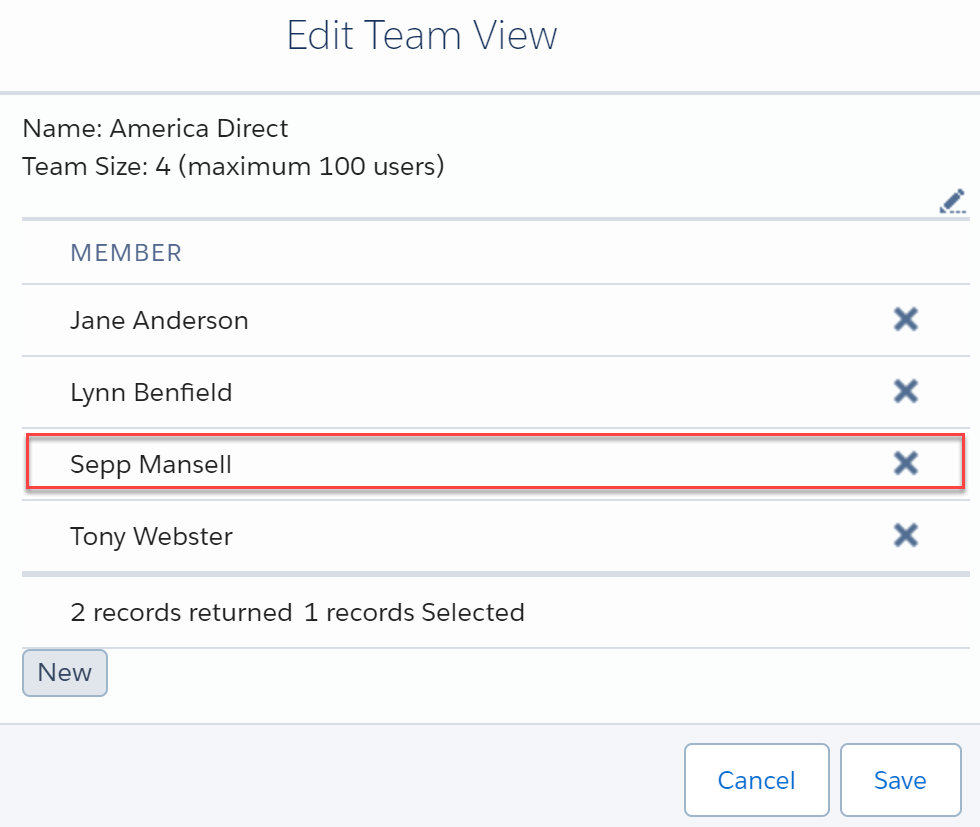The height and width of the screenshot is (827, 980).
Task: Cancel the team view edit
Action: click(x=756, y=780)
